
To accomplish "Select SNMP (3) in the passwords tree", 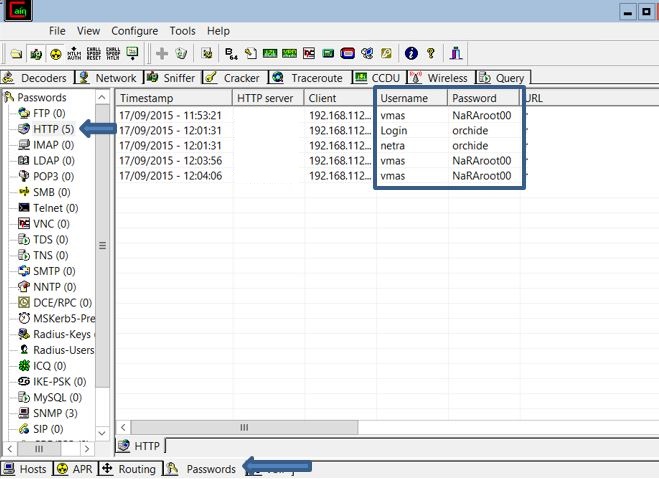I will tap(55, 412).
